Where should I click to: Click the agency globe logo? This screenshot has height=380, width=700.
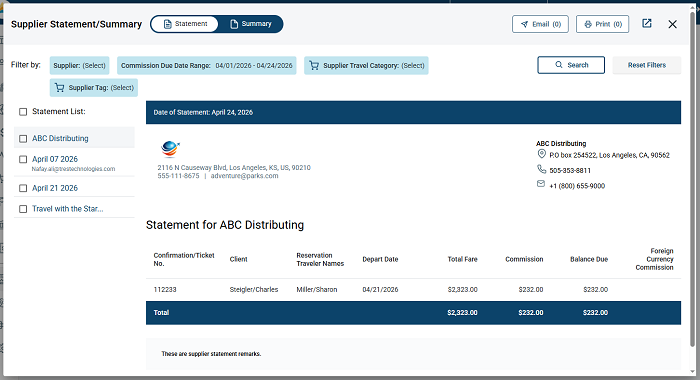170,149
